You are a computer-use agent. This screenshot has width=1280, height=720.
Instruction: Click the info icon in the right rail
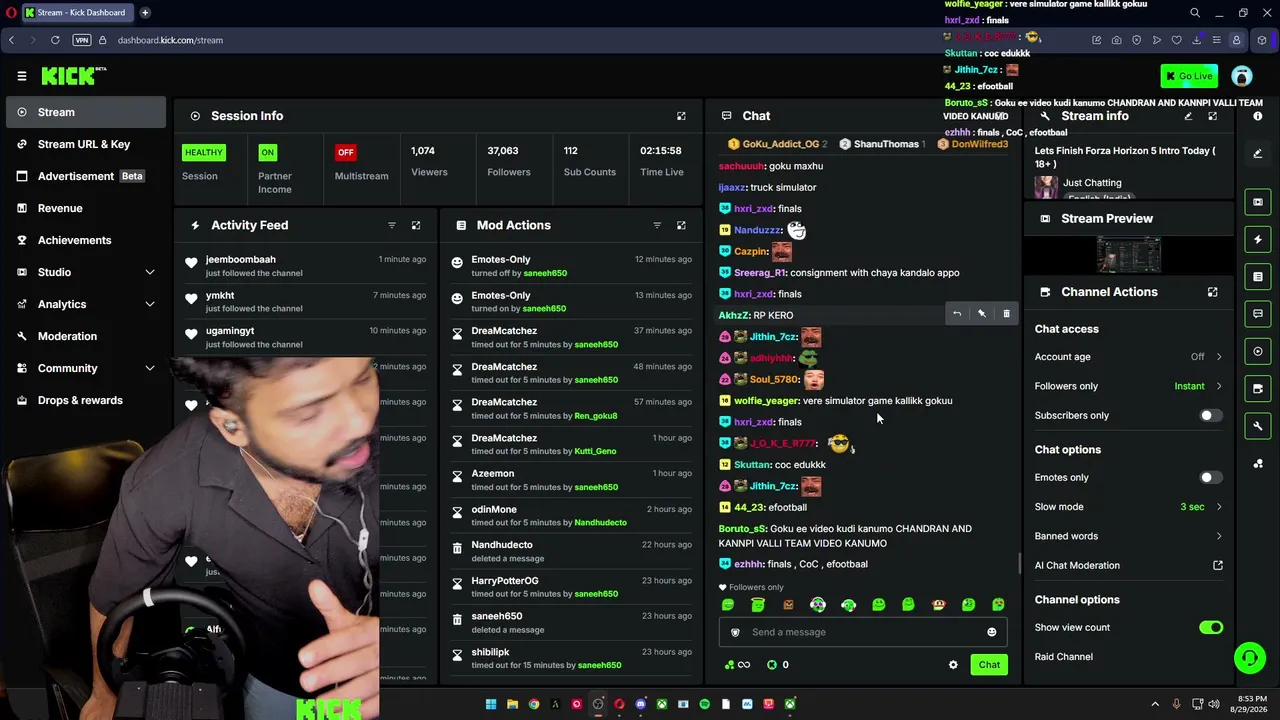pos(1258,116)
